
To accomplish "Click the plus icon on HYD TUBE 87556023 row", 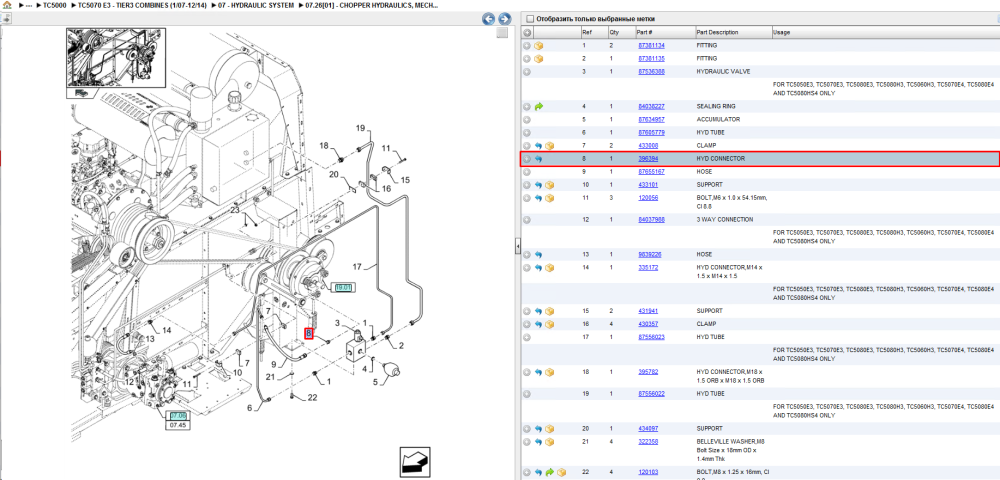I will coord(527,337).
